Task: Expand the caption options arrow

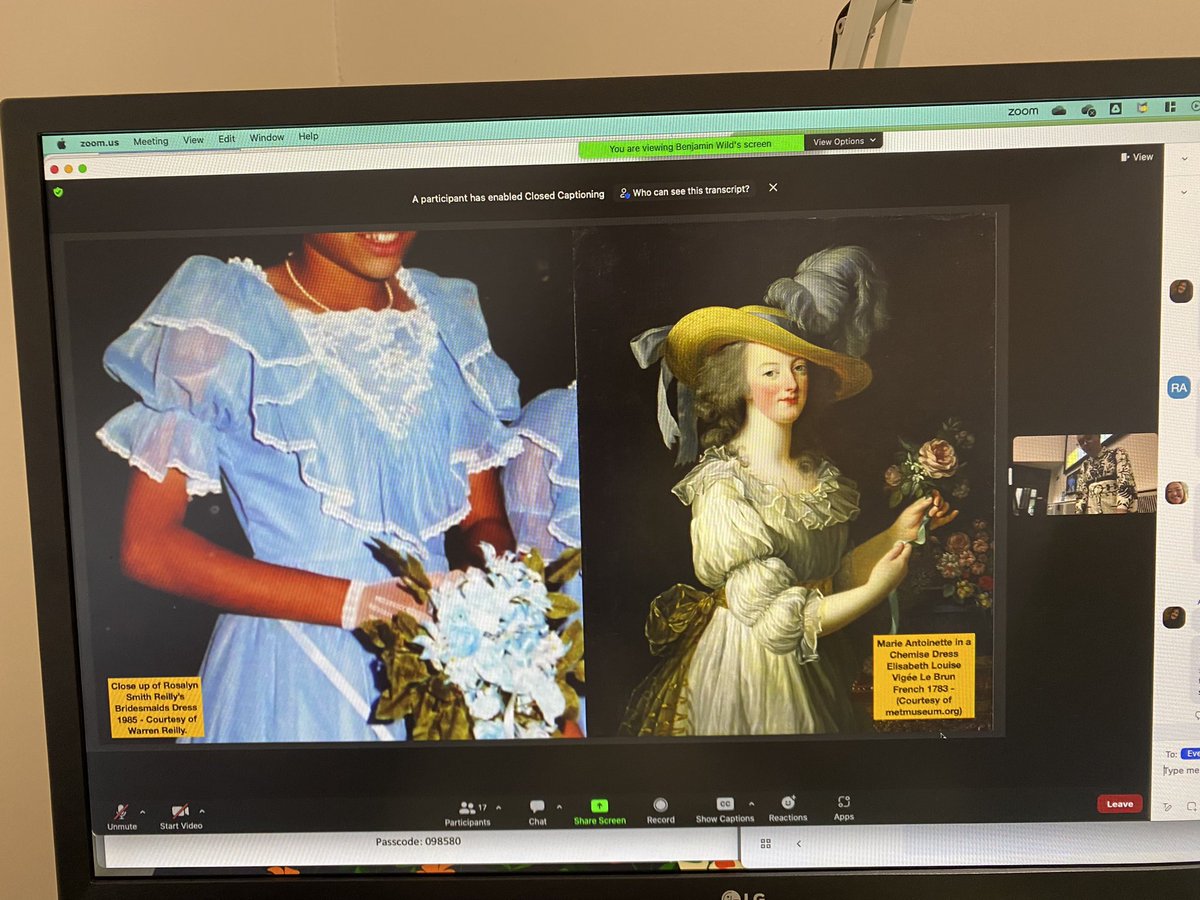Action: [x=751, y=802]
